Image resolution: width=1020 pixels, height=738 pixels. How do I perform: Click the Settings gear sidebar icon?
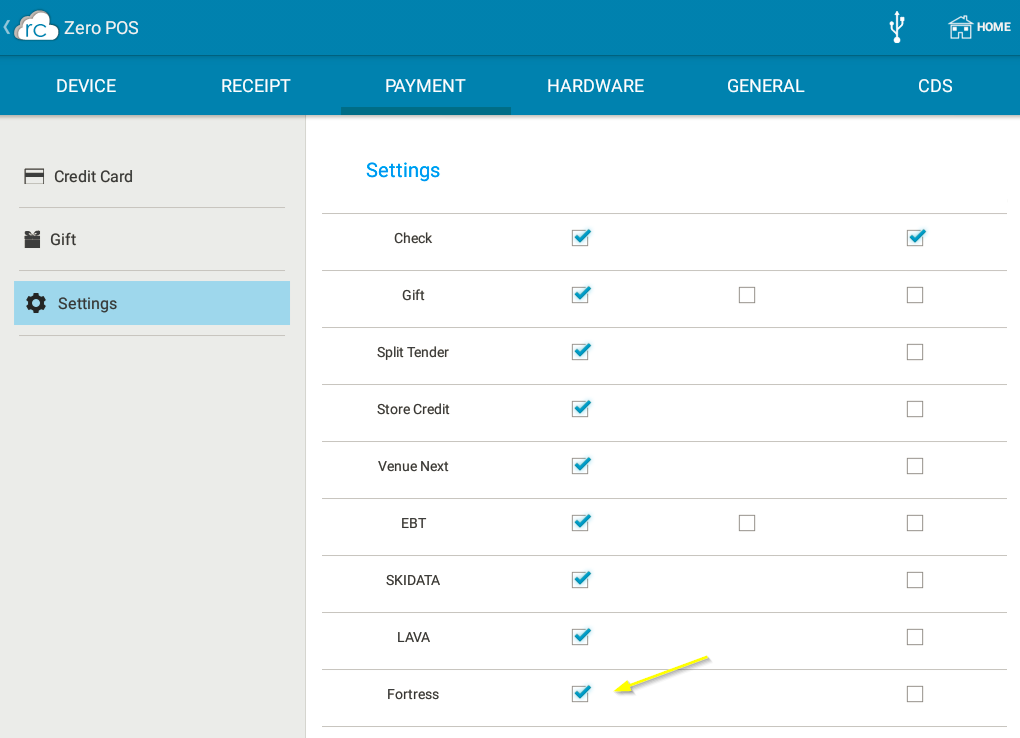pyautogui.click(x=36, y=303)
